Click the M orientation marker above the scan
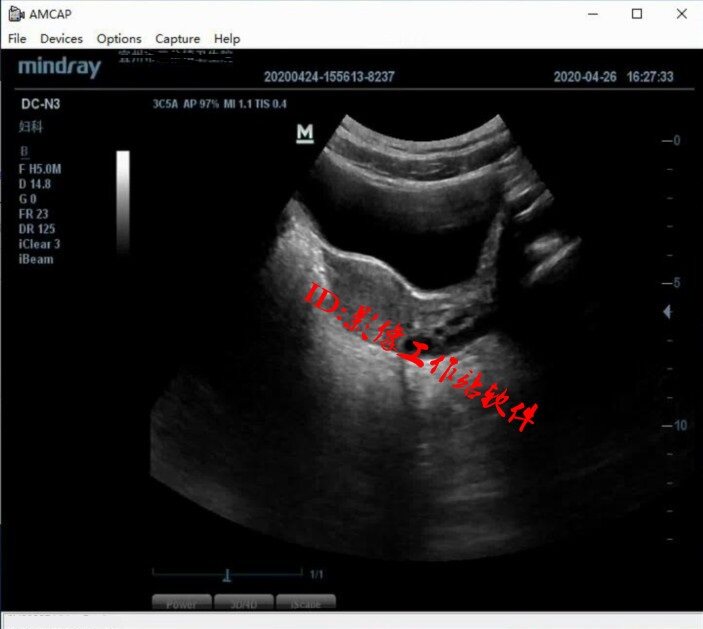This screenshot has width=703, height=629. coord(305,133)
